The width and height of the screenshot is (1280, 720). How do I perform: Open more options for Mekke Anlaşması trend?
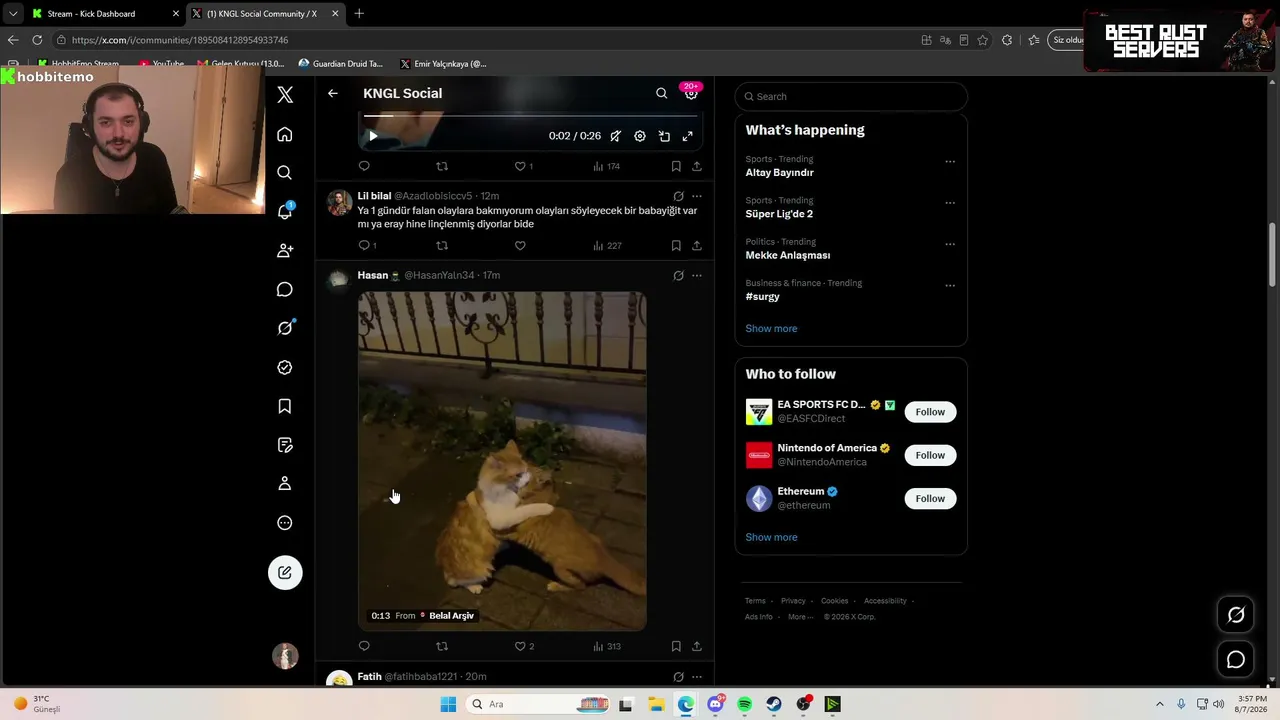[950, 244]
